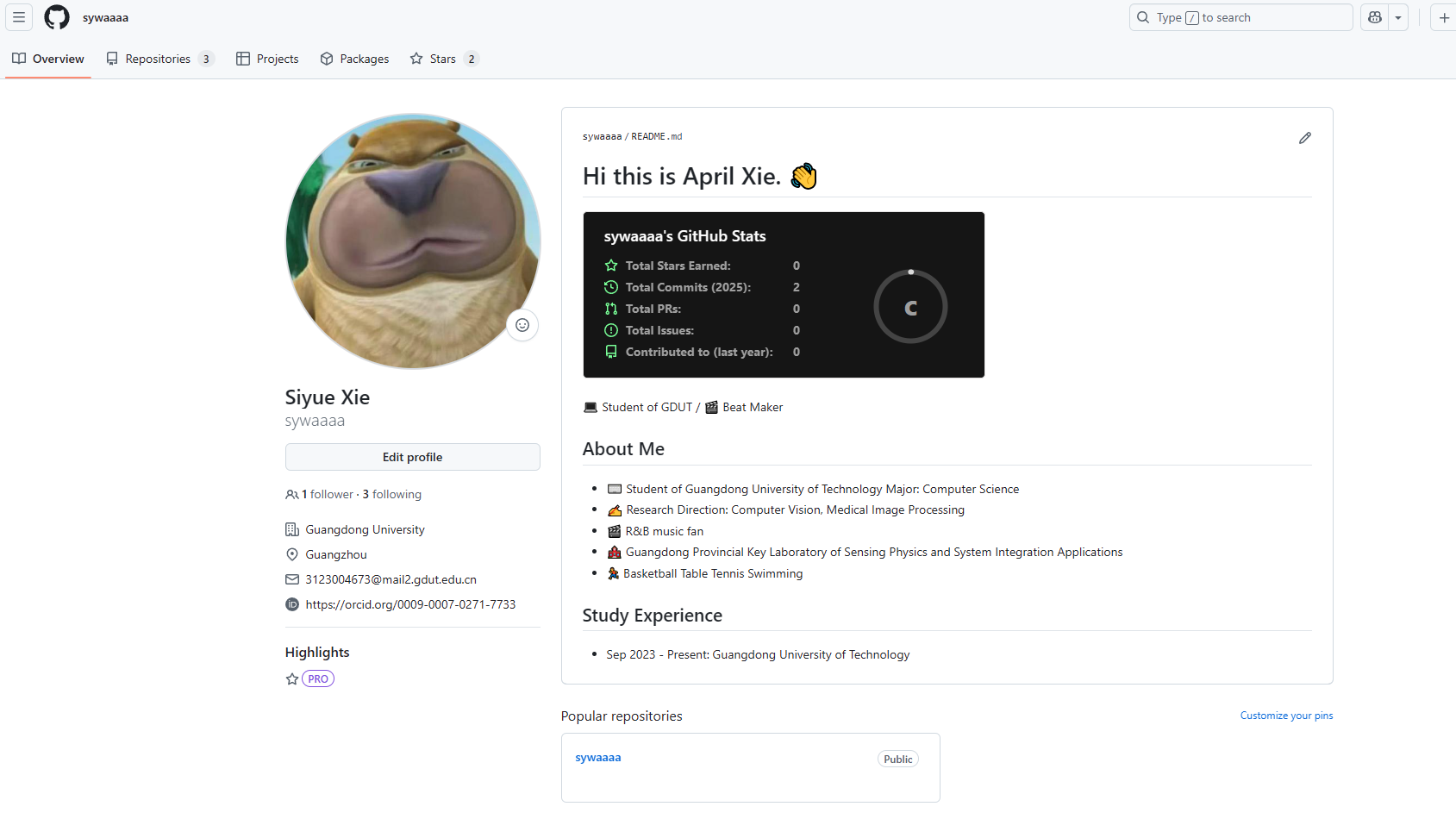This screenshot has width=1456, height=819.
Task: Open the 3123004673@mail2.gdut.edu.cn email link
Action: pyautogui.click(x=391, y=579)
